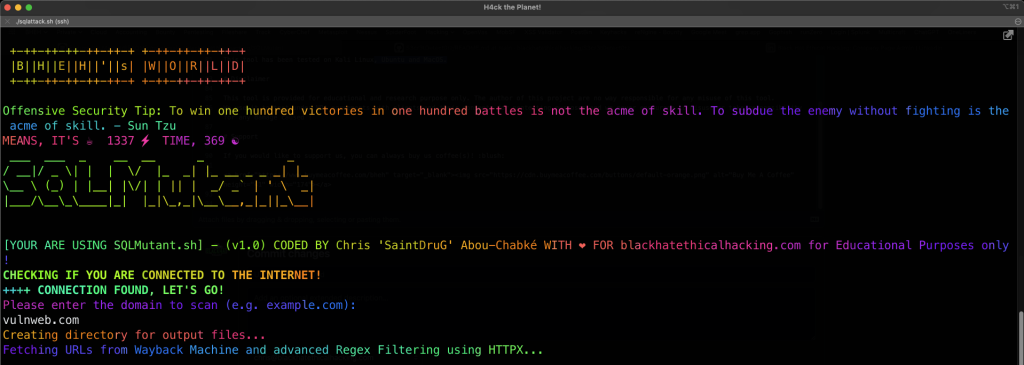Open the tab bar options circle icon
1024x365 pixels.
click(1017, 21)
